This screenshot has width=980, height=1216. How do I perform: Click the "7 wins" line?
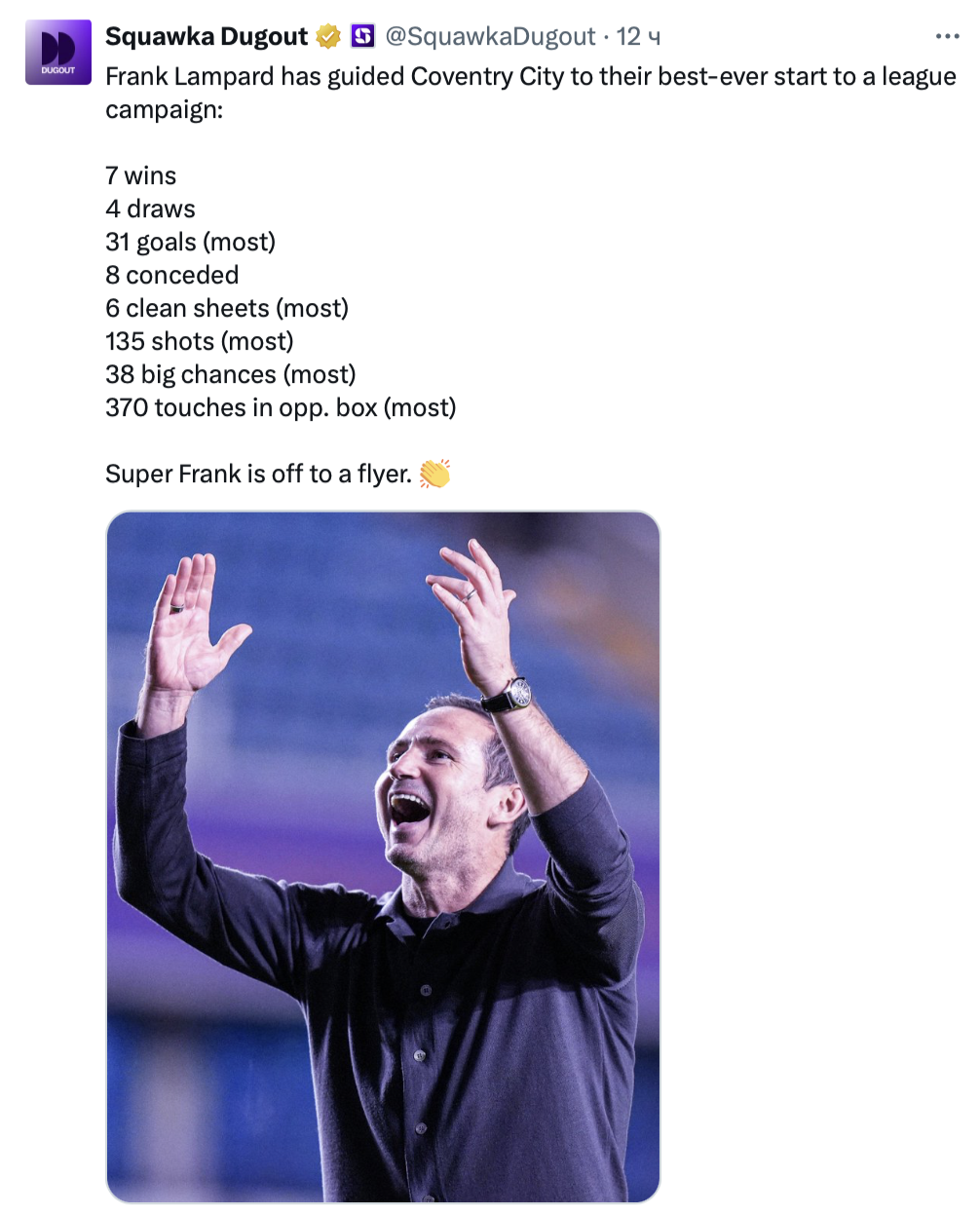pyautogui.click(x=141, y=175)
